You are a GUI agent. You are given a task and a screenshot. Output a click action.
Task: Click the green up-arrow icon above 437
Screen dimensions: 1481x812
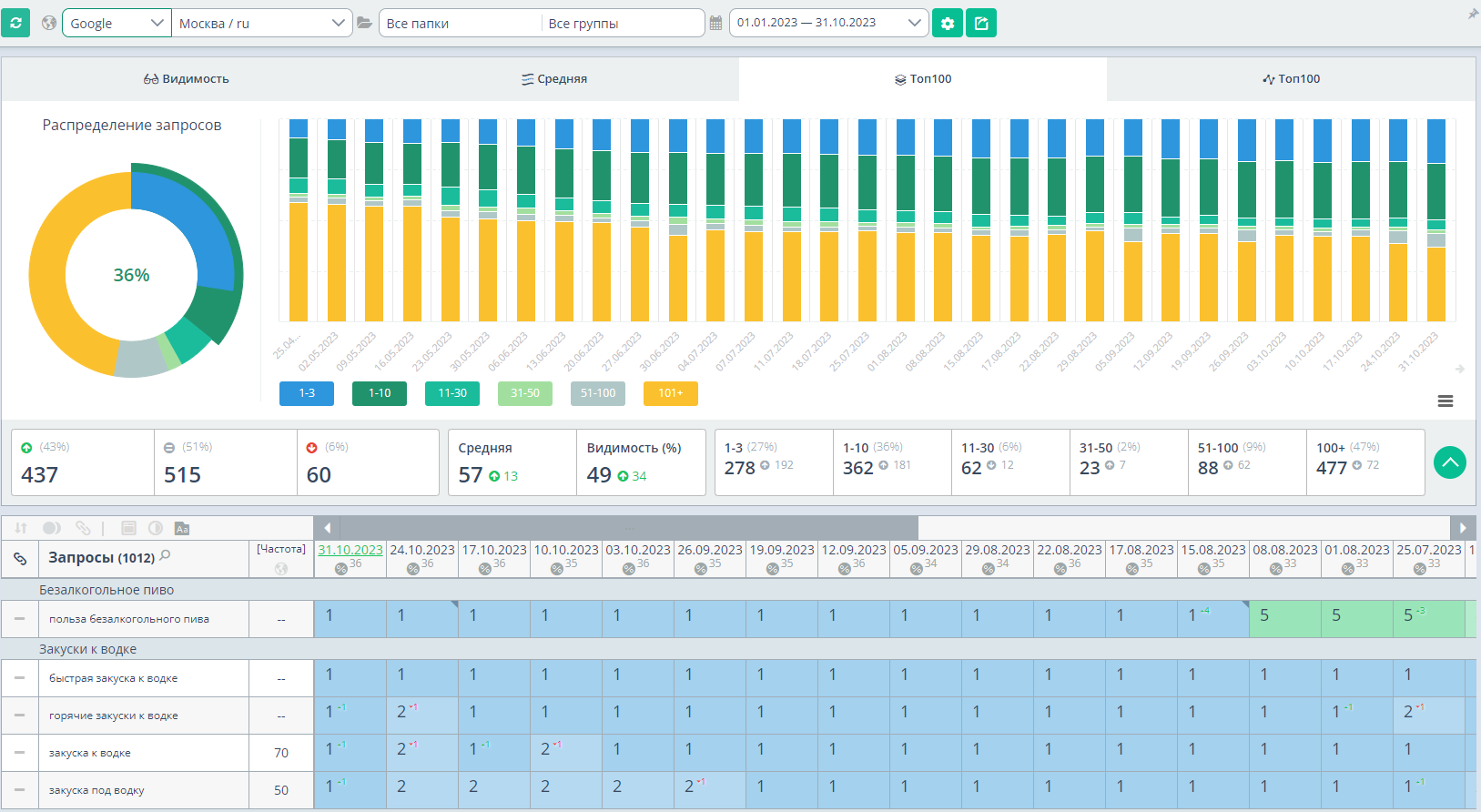coord(26,448)
